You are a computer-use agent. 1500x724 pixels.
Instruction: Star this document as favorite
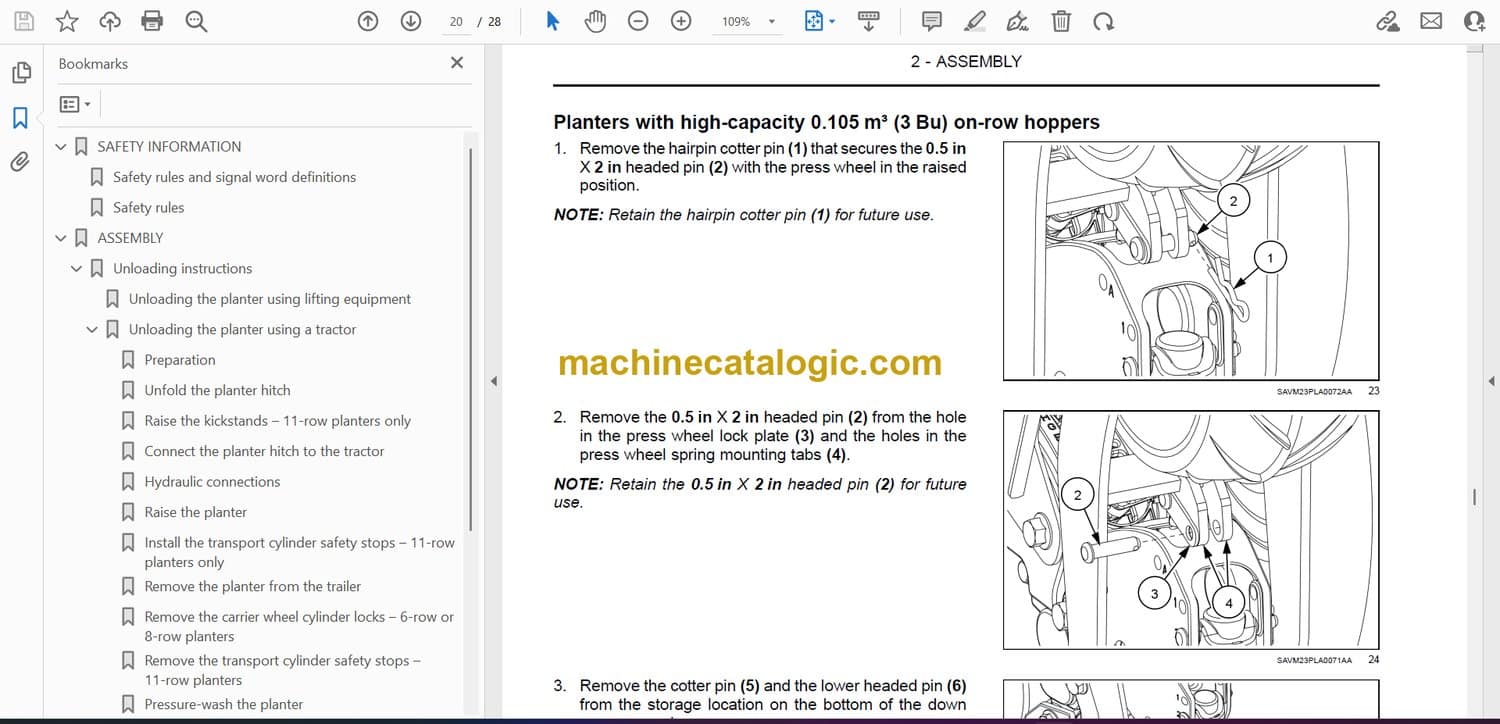pos(66,21)
